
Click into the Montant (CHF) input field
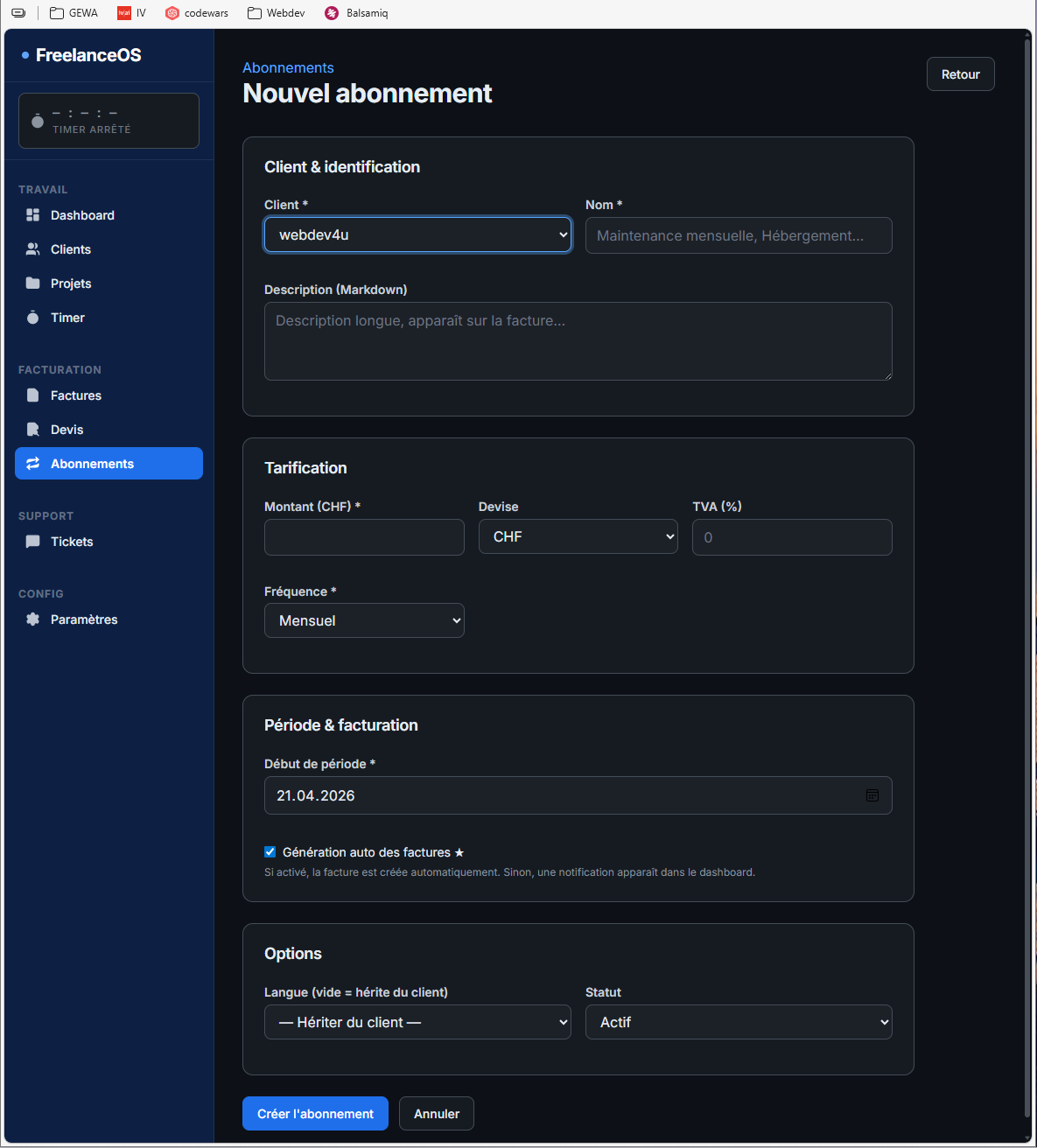click(x=364, y=537)
